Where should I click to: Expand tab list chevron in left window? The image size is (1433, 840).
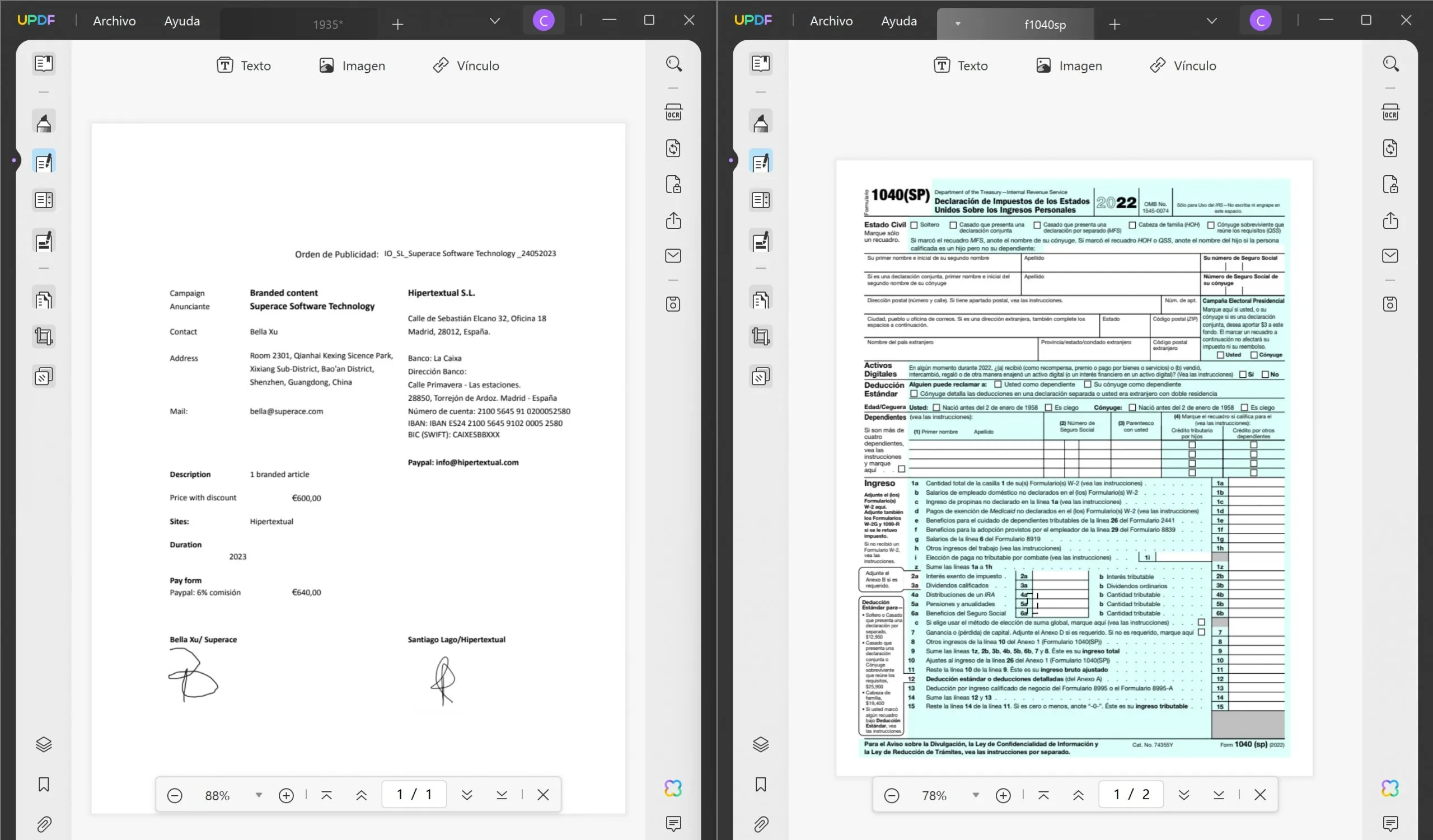coord(495,21)
